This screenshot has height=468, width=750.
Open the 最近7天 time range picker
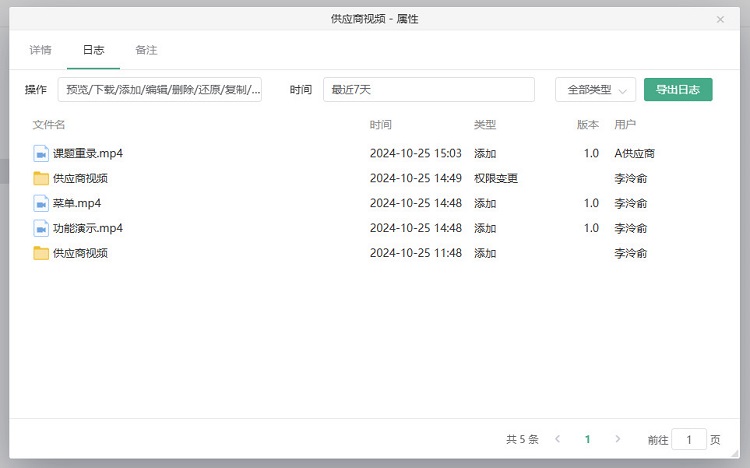pos(428,90)
